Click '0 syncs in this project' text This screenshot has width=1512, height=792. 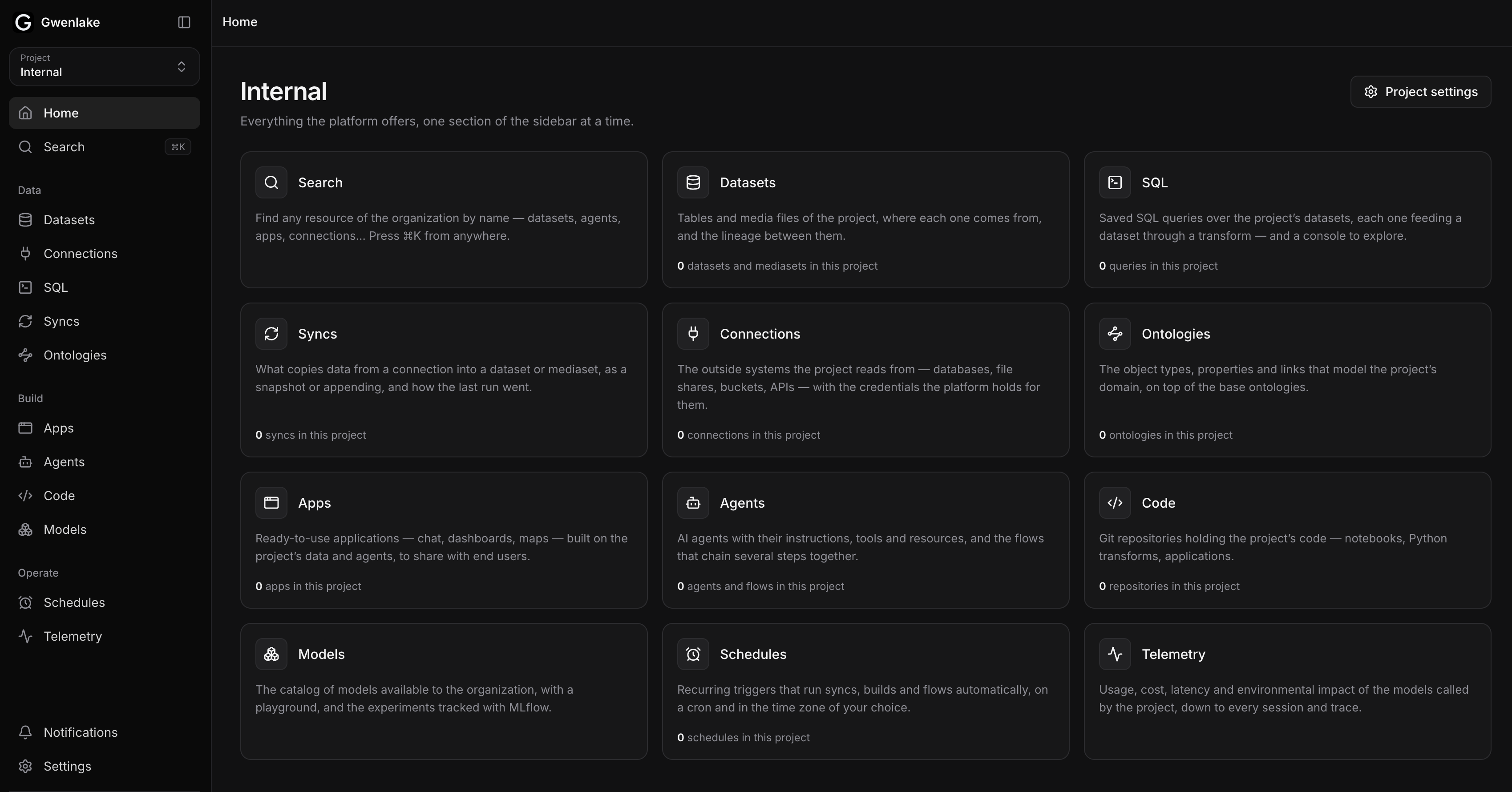pyautogui.click(x=311, y=435)
